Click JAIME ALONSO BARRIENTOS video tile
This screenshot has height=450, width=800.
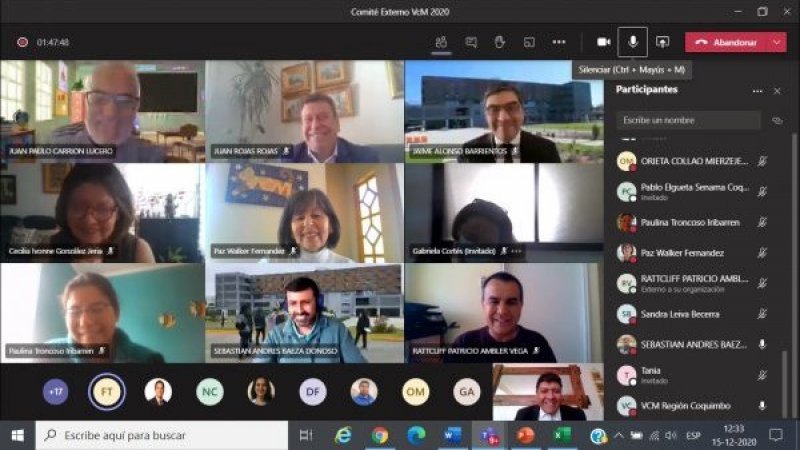click(x=504, y=111)
